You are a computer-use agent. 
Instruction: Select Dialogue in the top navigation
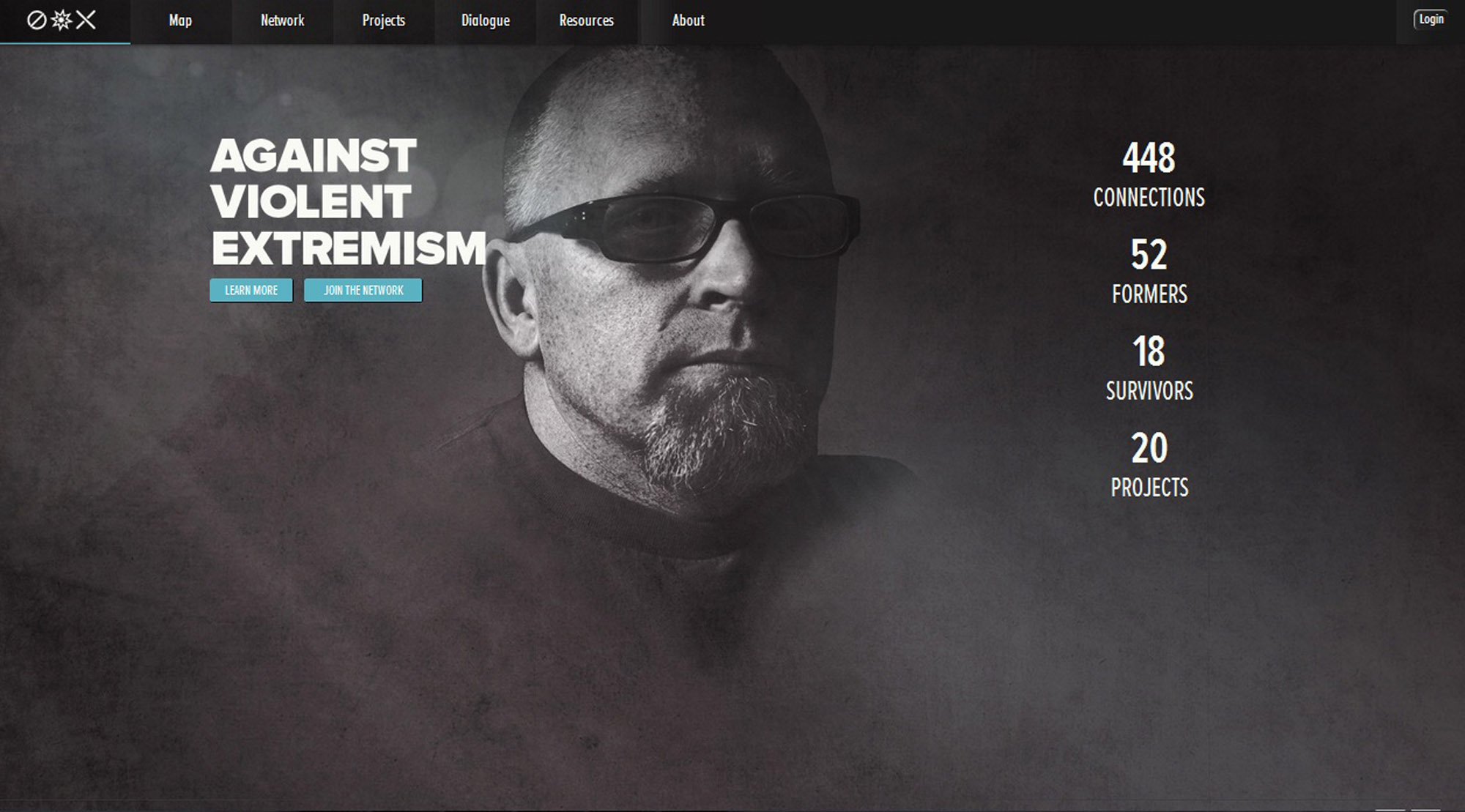click(x=486, y=21)
